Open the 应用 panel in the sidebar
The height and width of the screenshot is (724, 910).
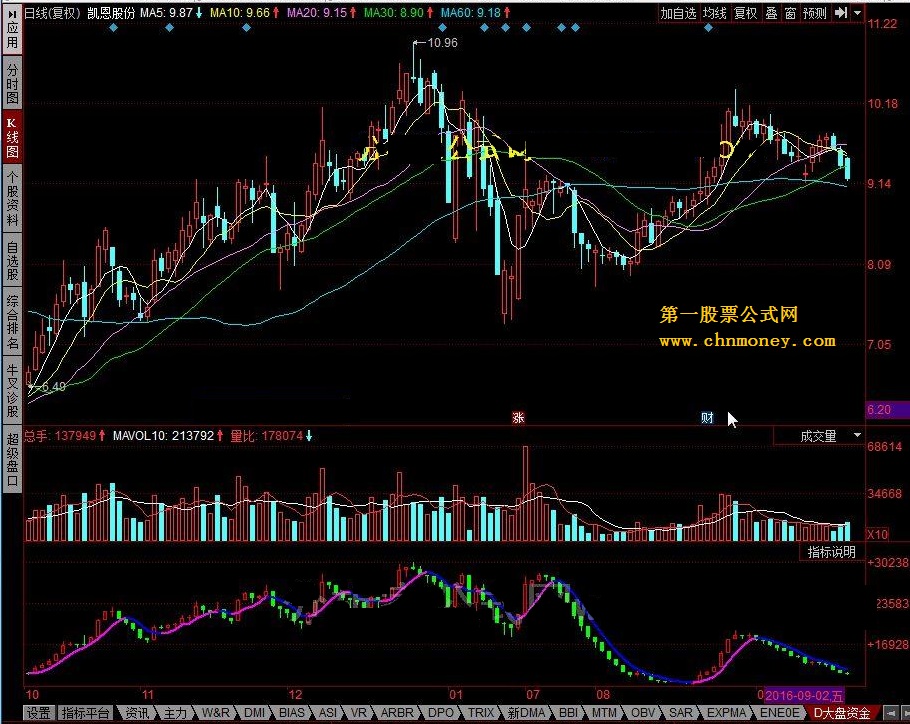click(12, 28)
